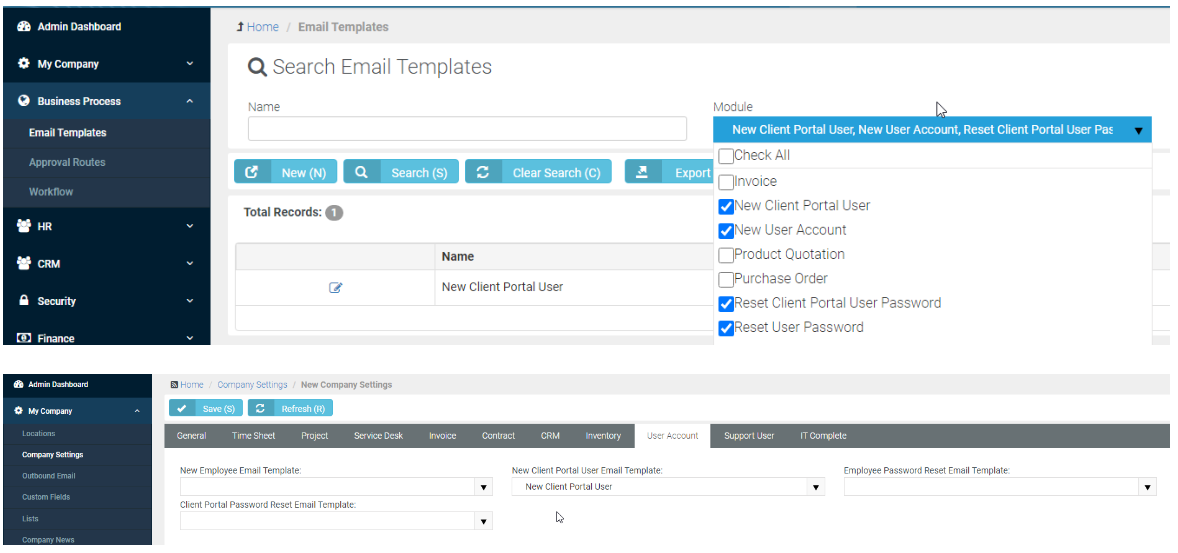Switch to the Time Sheet tab
1178x553 pixels.
253,436
